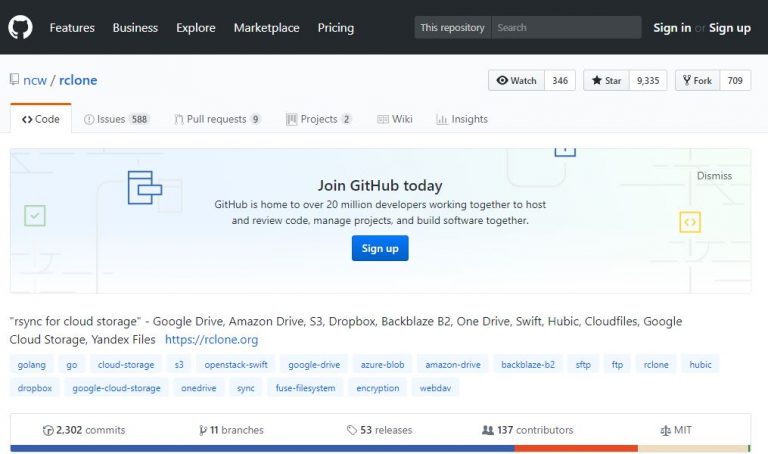The height and width of the screenshot is (454, 768).
Task: Click the branch icon beside 11 branches
Action: [x=203, y=430]
